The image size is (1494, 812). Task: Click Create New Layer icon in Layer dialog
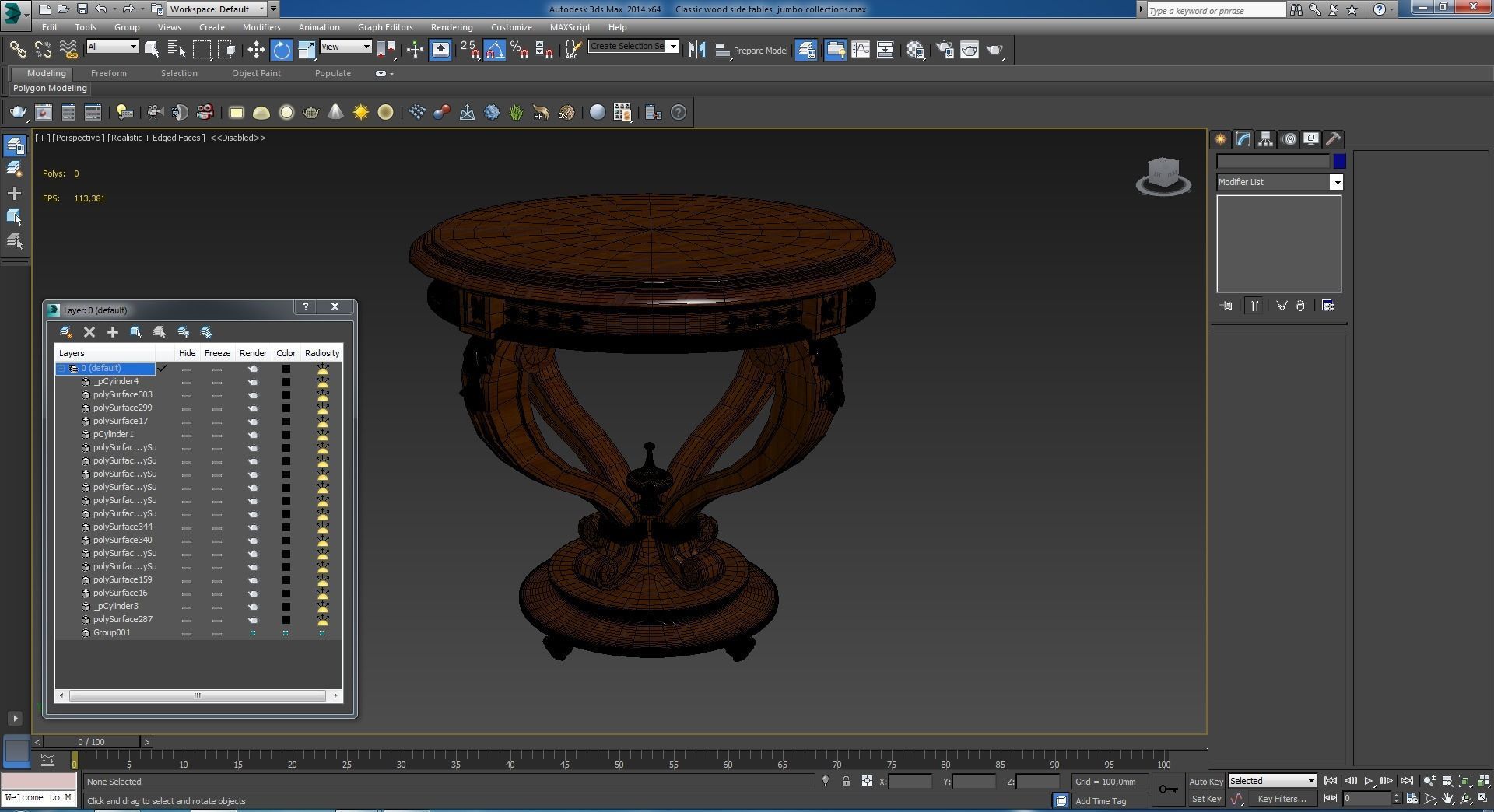coord(66,332)
